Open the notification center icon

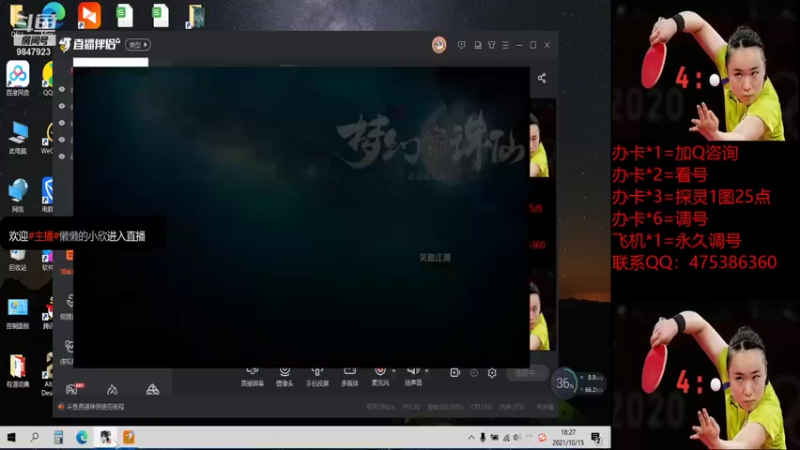click(x=596, y=437)
